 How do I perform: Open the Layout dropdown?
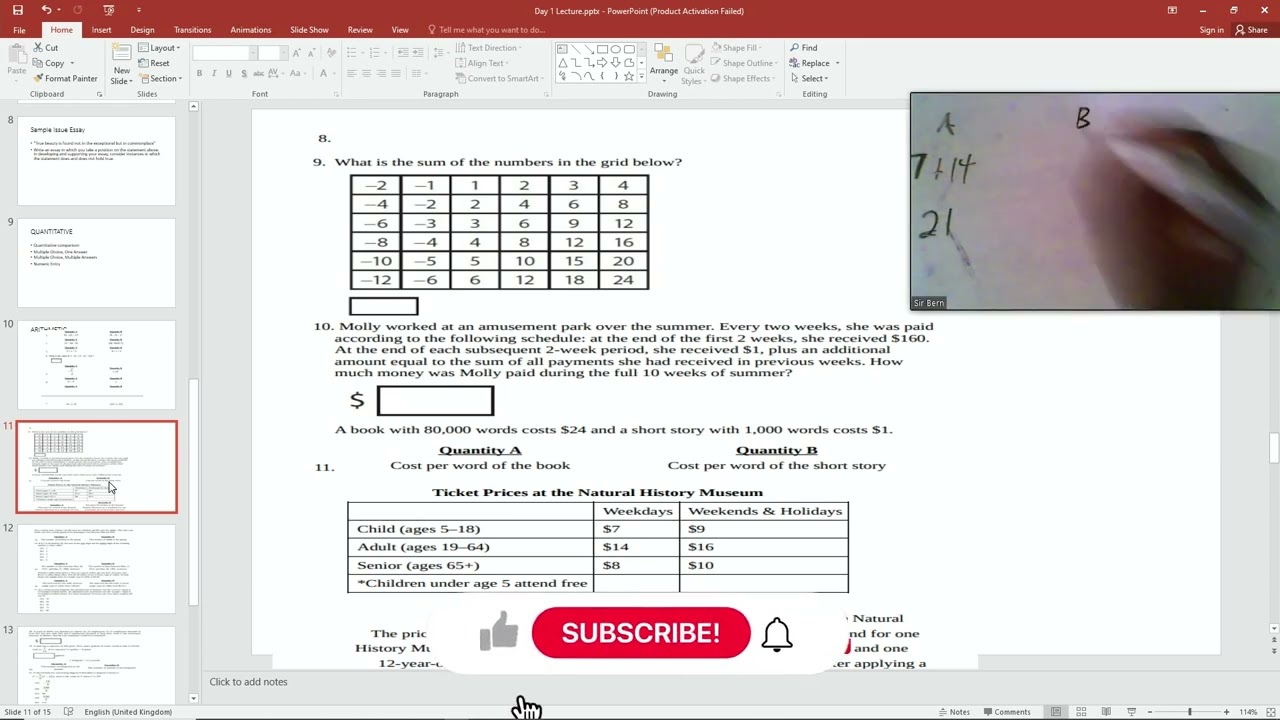click(x=159, y=48)
